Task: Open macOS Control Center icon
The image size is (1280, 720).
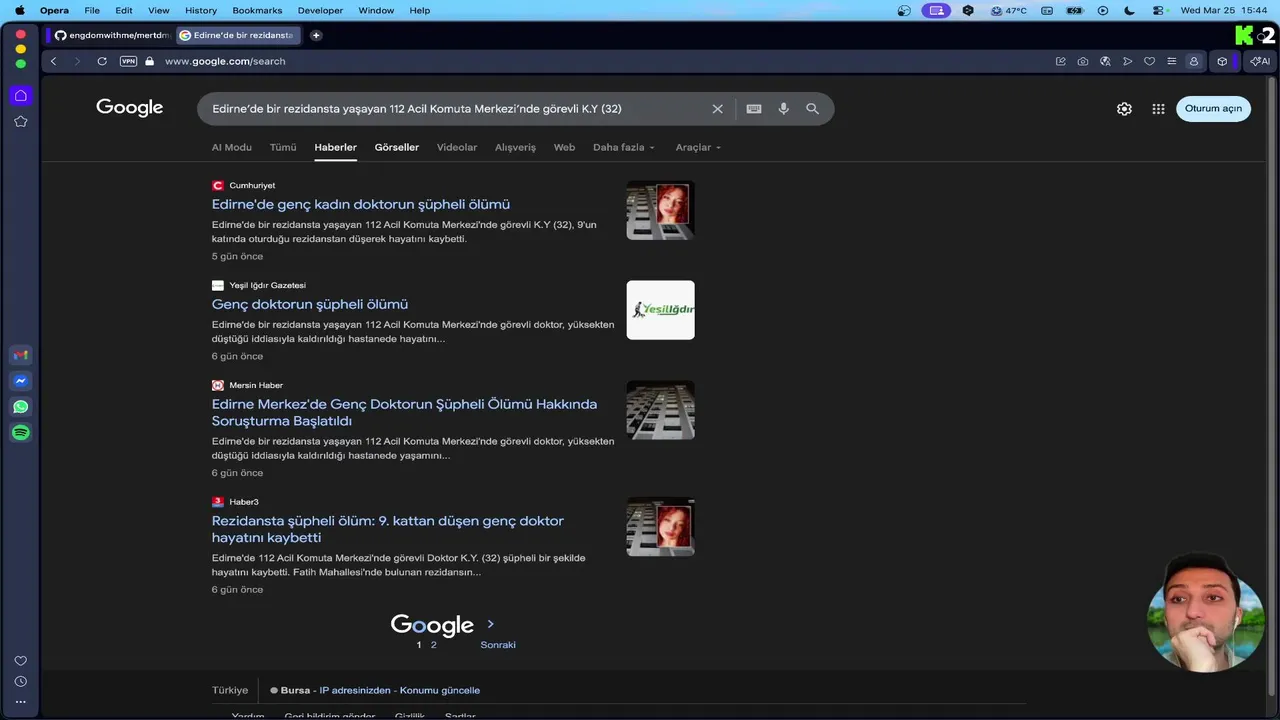Action: tap(1158, 10)
